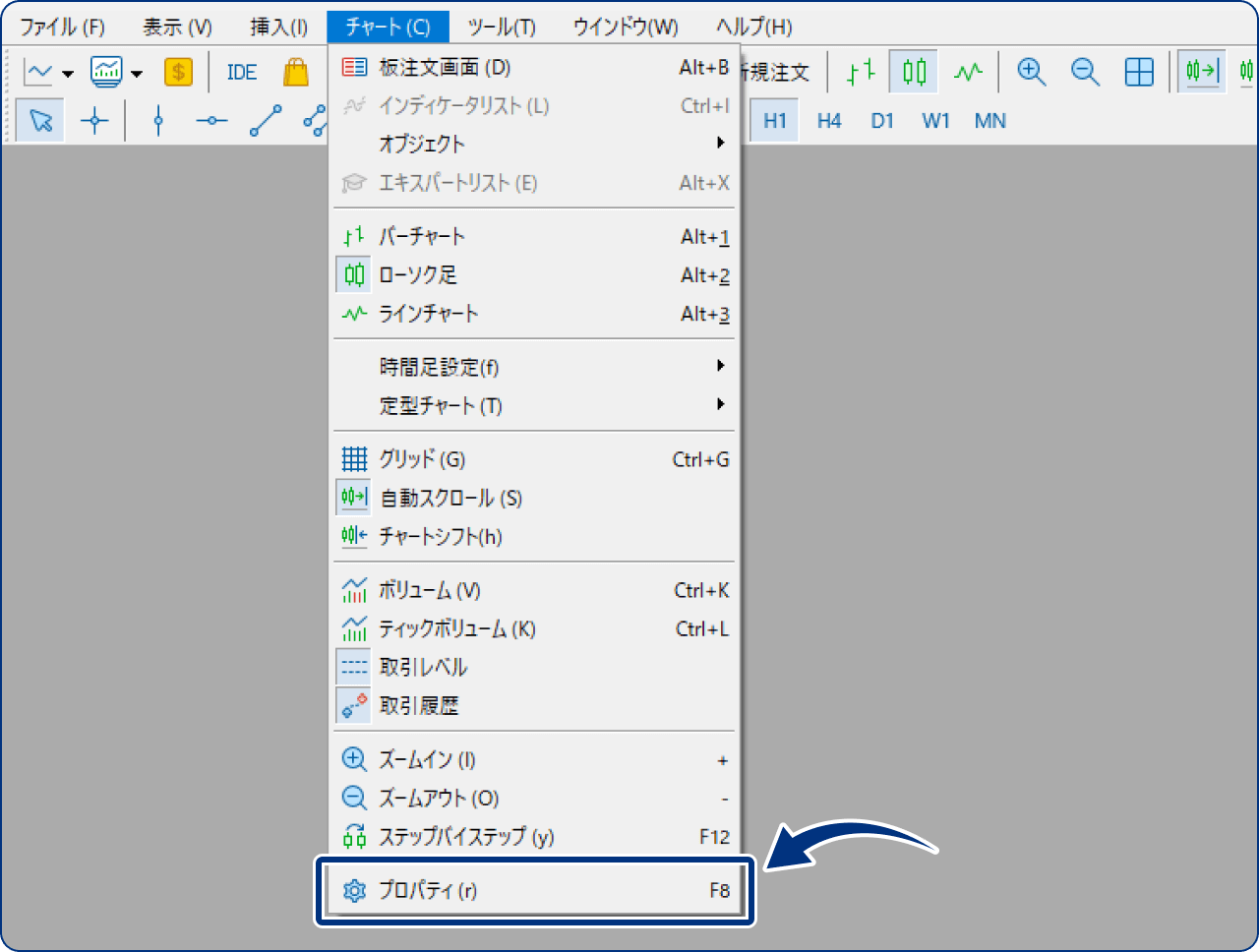Screen dimensions: 1259x952
Task: Open the ヘルプ menu
Action: [x=753, y=27]
